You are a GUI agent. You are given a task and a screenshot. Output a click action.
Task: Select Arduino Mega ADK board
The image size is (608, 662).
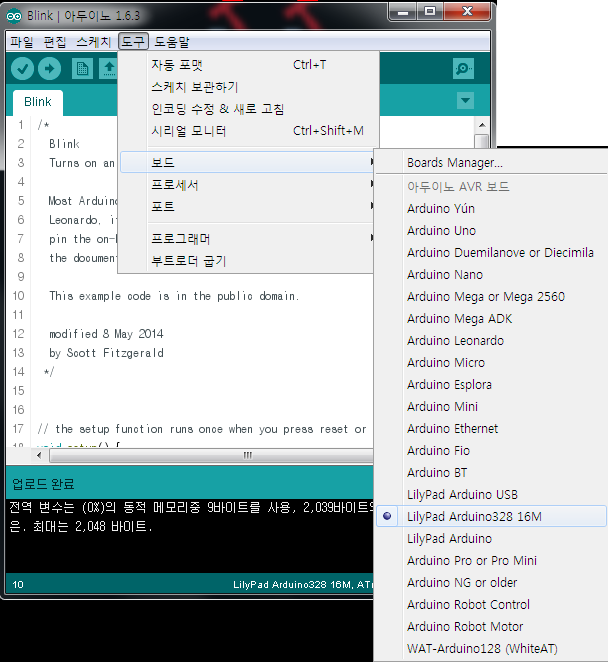tap(491, 318)
